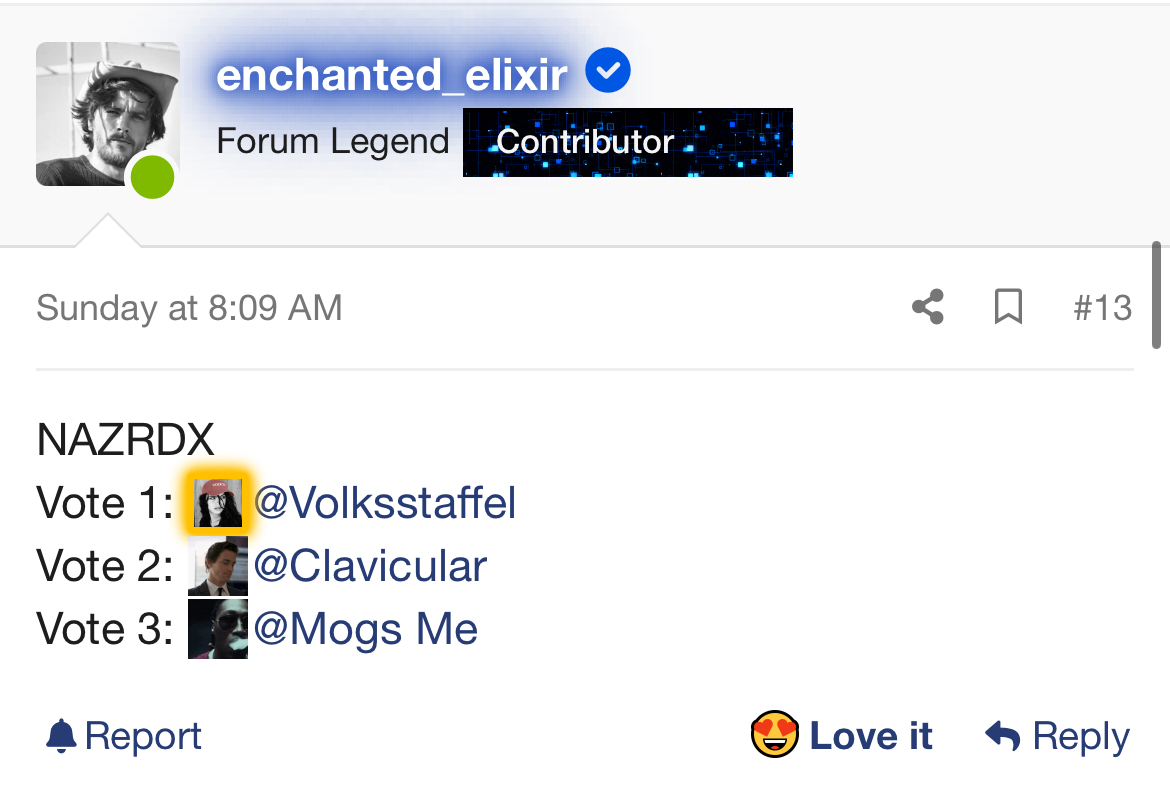1170x800 pixels.
Task: Visit the @Clavicular mention link
Action: click(370, 566)
